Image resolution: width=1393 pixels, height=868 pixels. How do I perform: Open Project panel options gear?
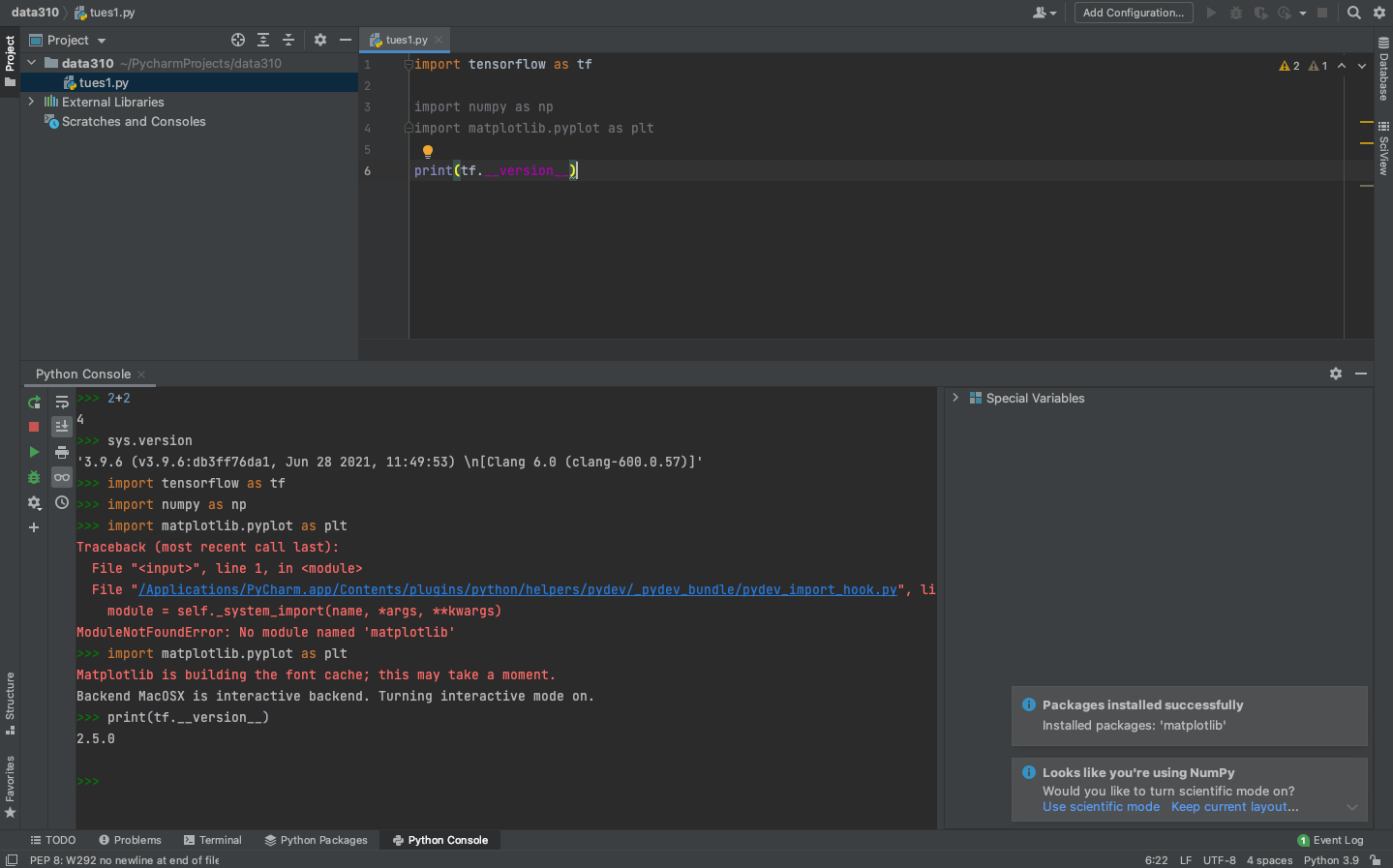tap(320, 40)
